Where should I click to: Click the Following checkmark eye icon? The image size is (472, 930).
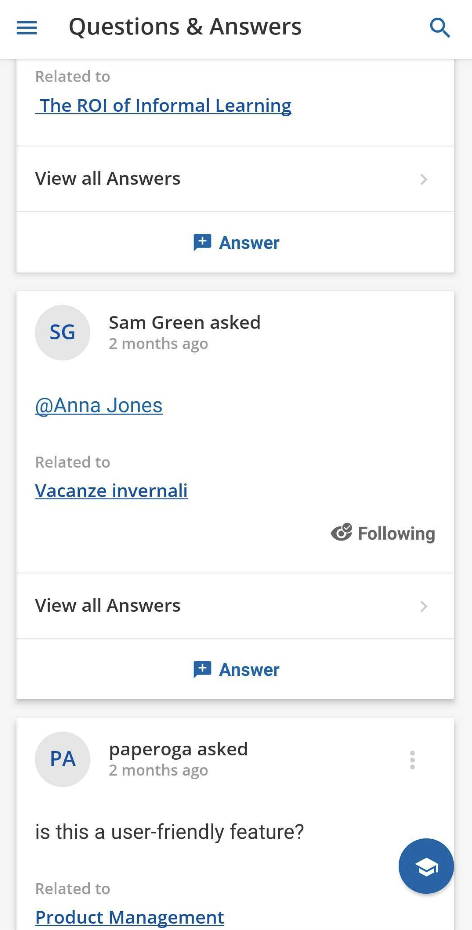[x=342, y=533]
